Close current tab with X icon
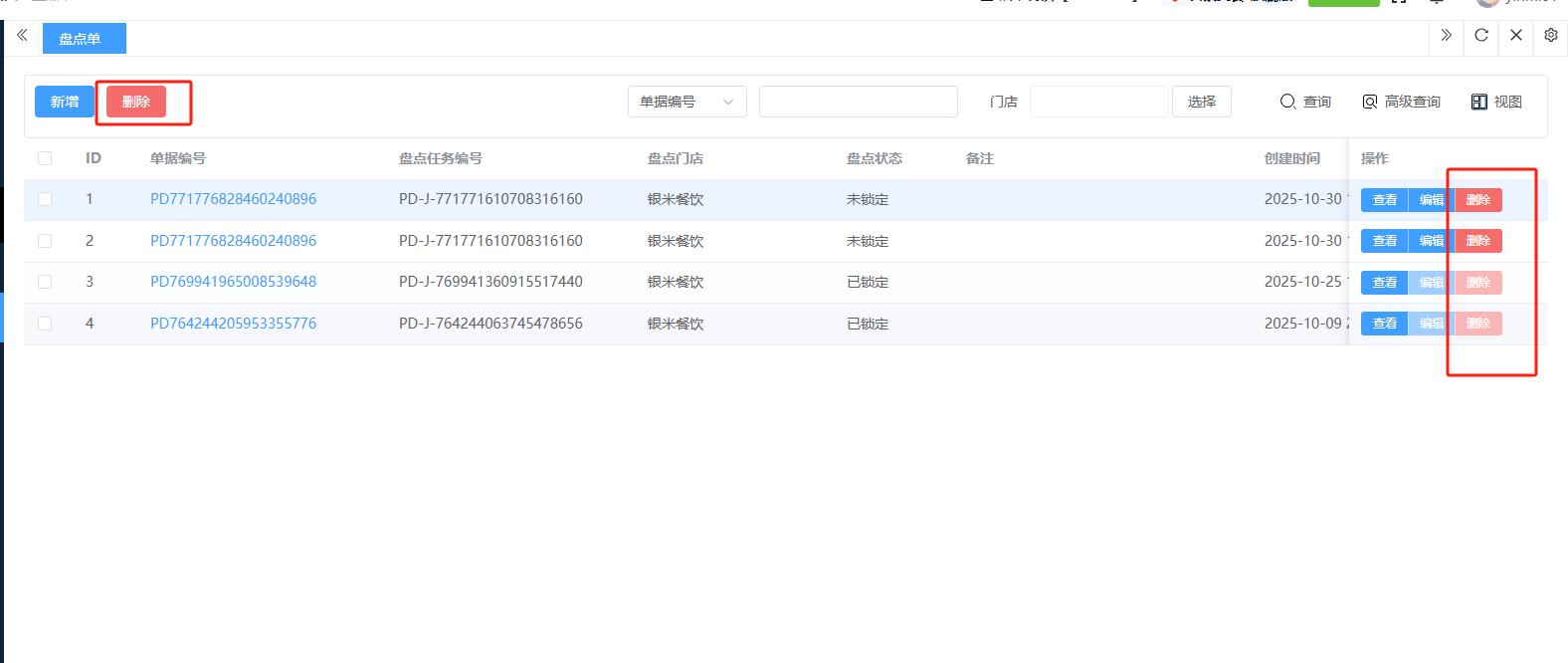This screenshot has width=1568, height=663. coord(1515,35)
